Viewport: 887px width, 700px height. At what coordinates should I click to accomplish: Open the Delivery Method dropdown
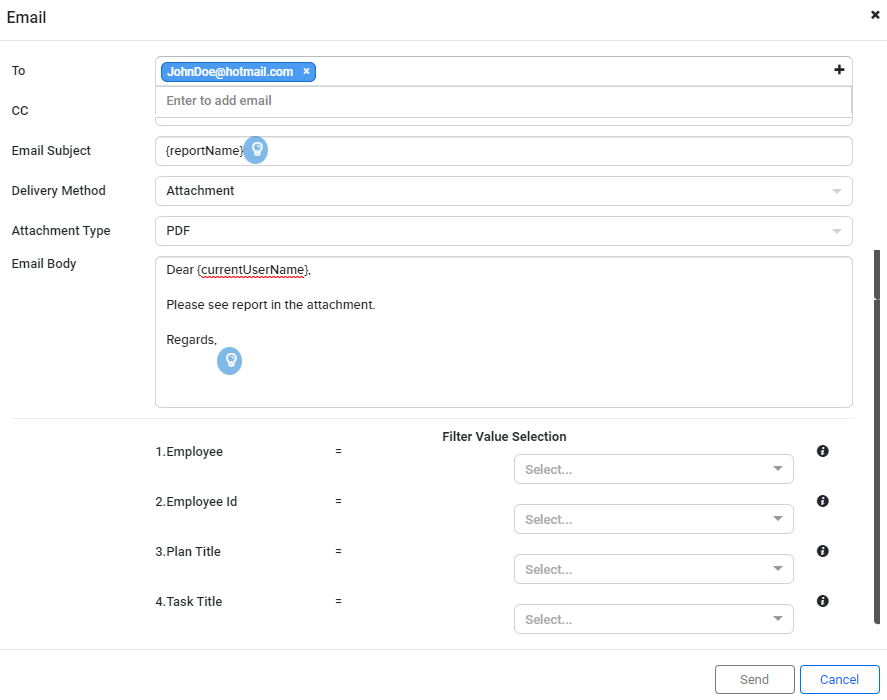click(503, 191)
